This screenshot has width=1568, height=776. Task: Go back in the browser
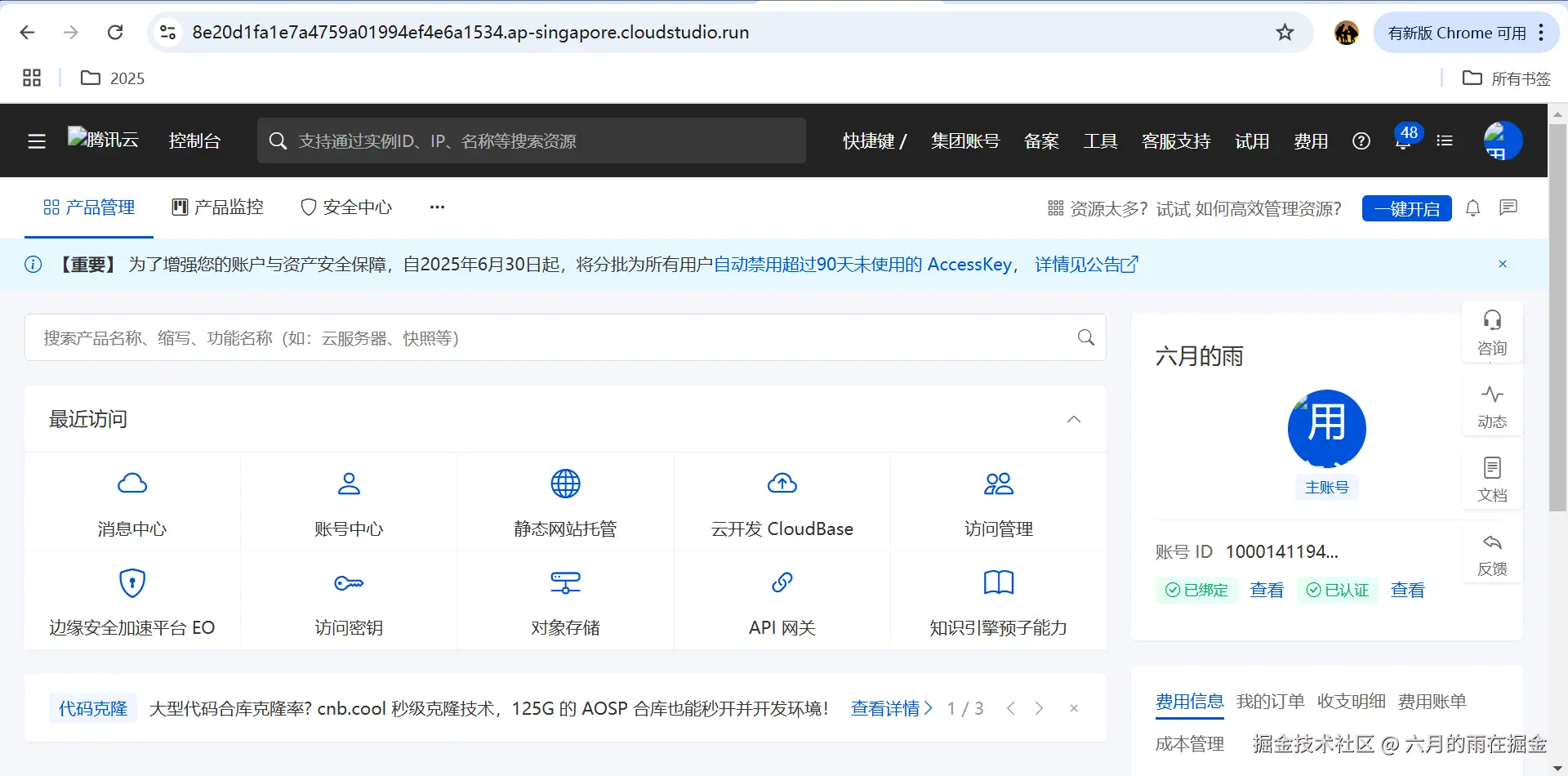[27, 32]
